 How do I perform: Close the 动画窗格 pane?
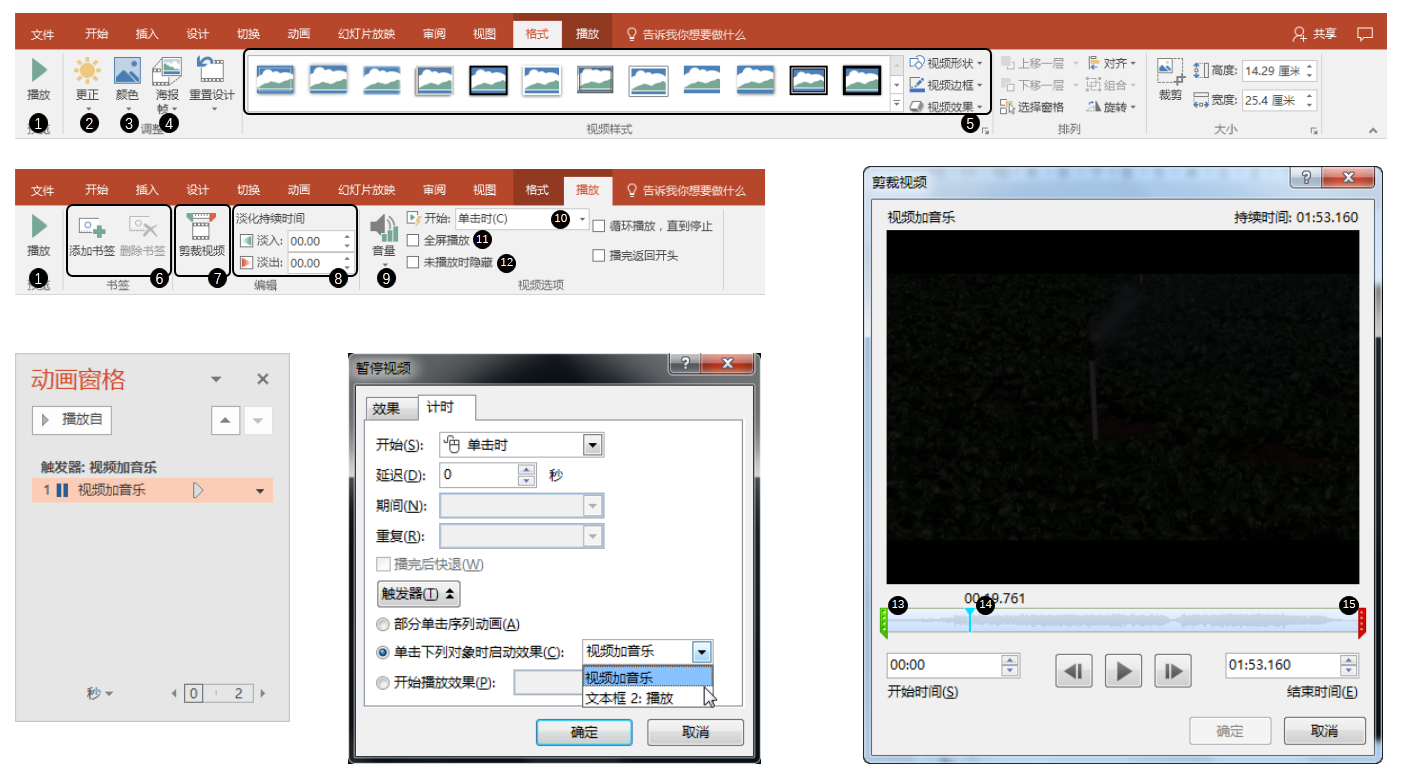[263, 379]
